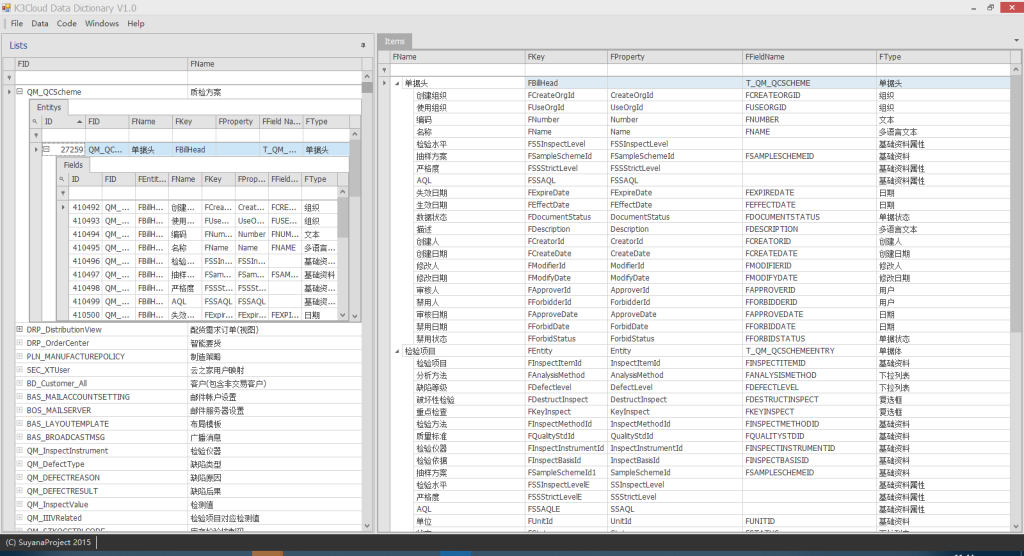1024x556 pixels.
Task: Collapse entity row 27259 in Entitys grid
Action: tap(45, 150)
